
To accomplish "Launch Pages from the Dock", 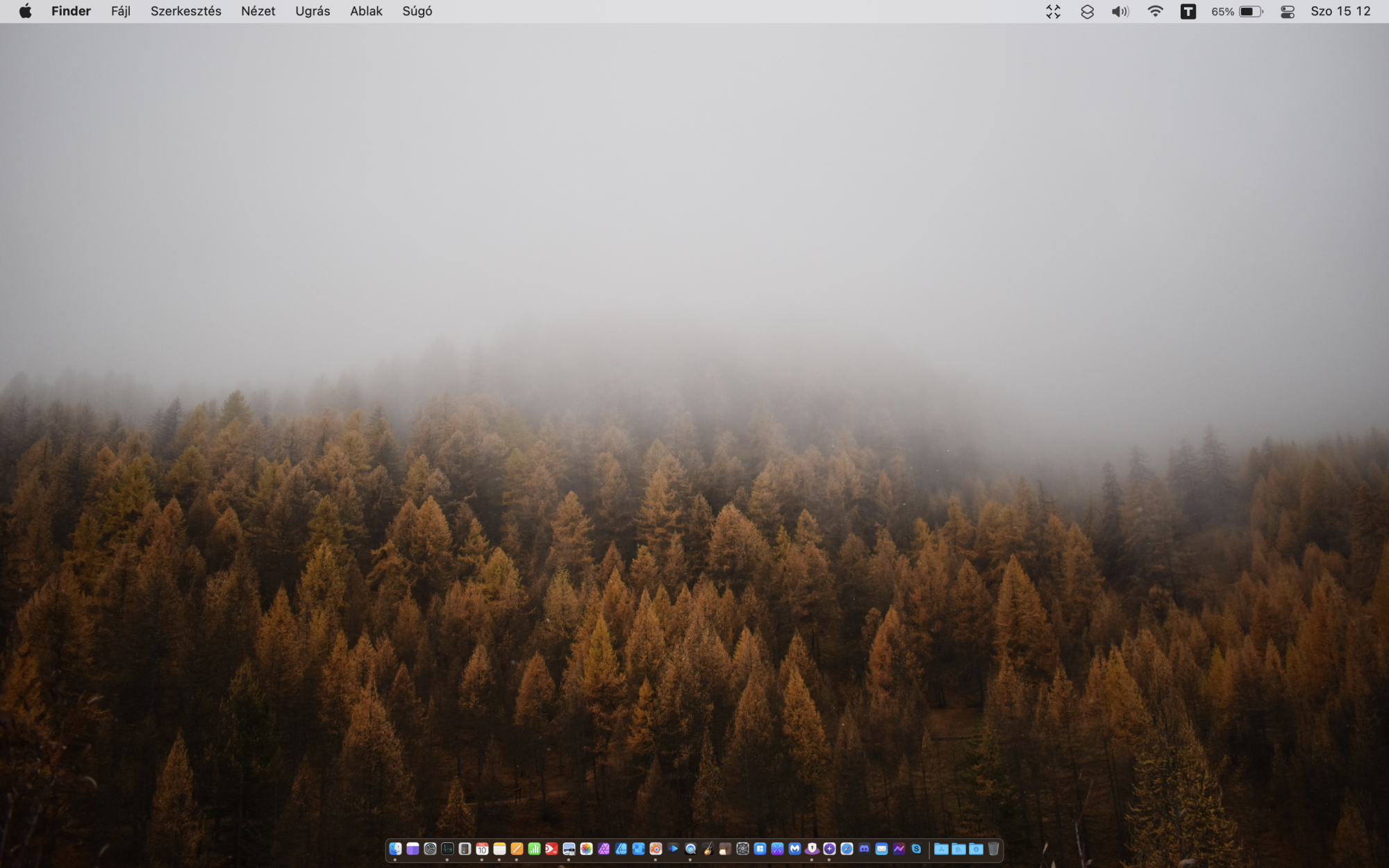I will coord(517,849).
